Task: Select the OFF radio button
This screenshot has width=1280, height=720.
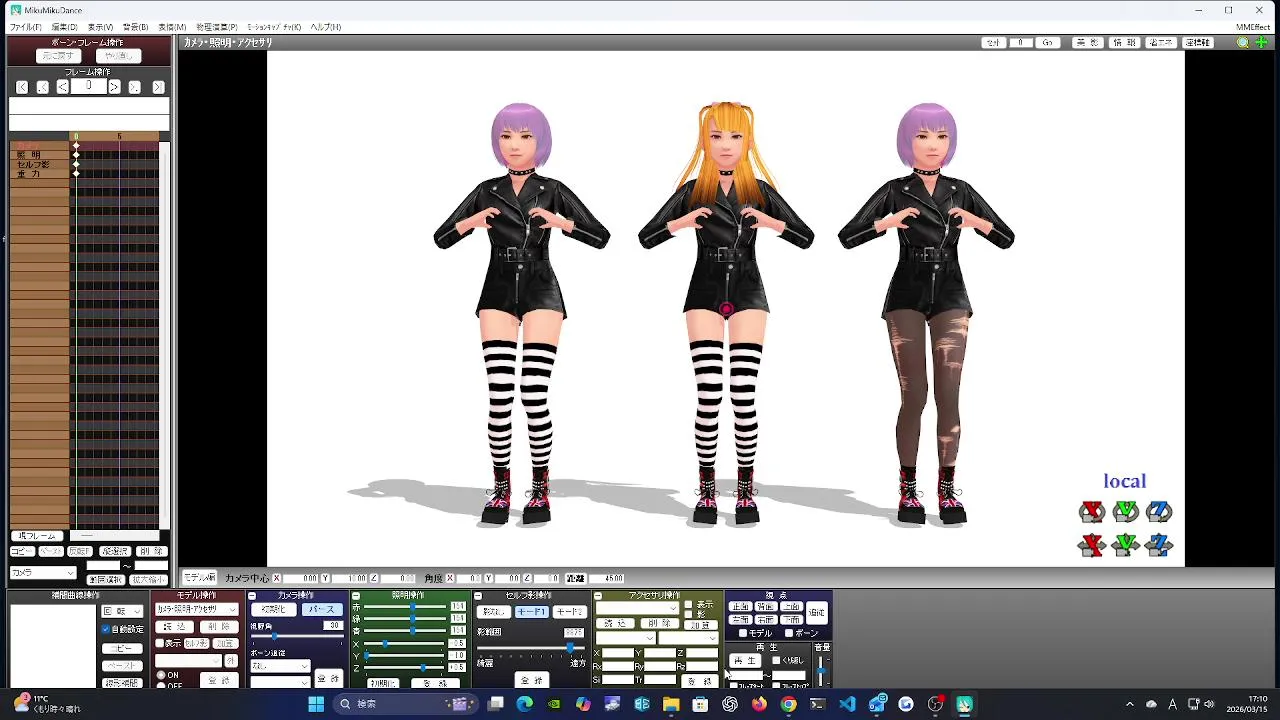Action: coord(161,686)
